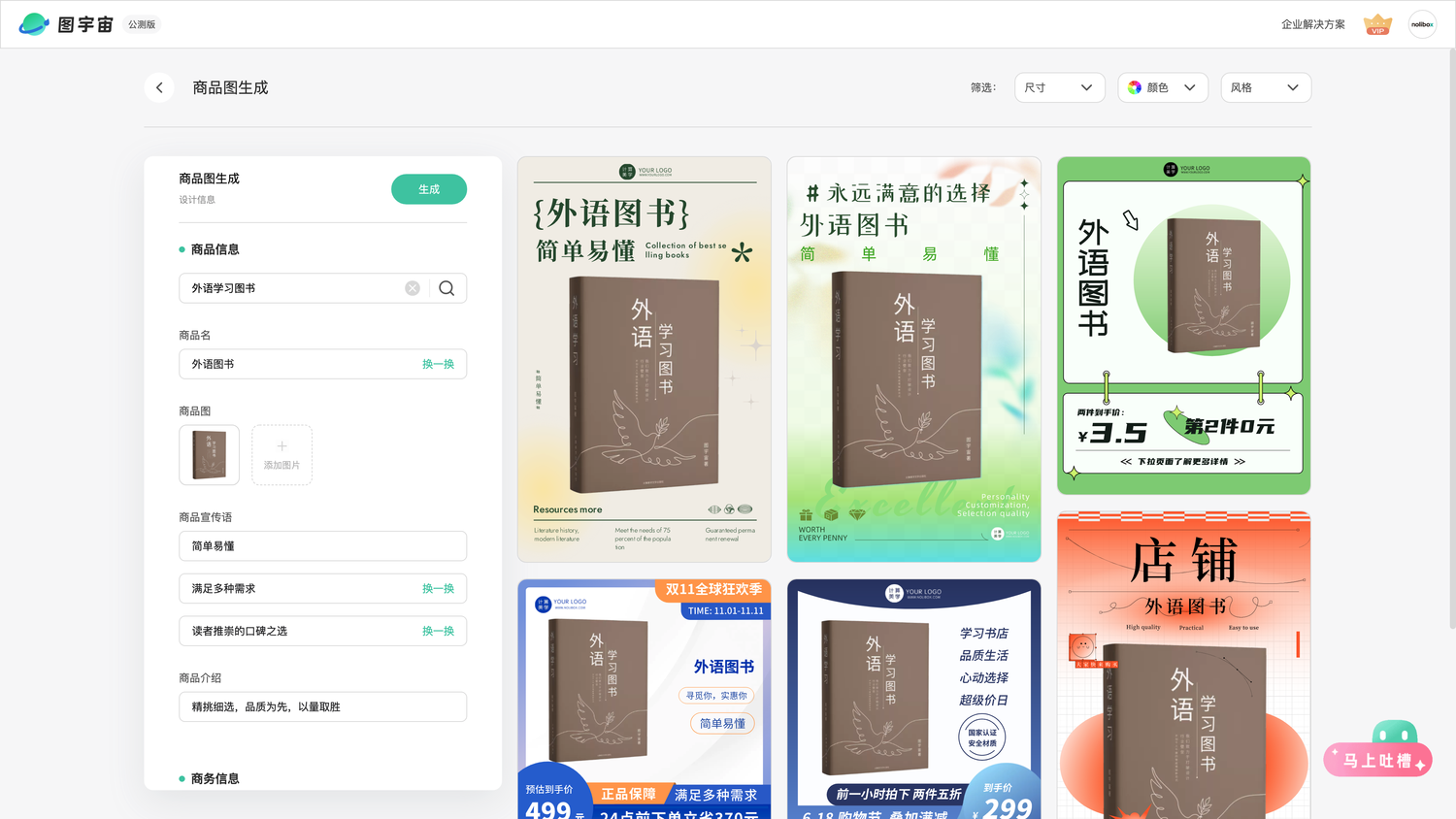Clear the 外语学习图书 search field
This screenshot has width=1456, height=819.
coord(413,288)
